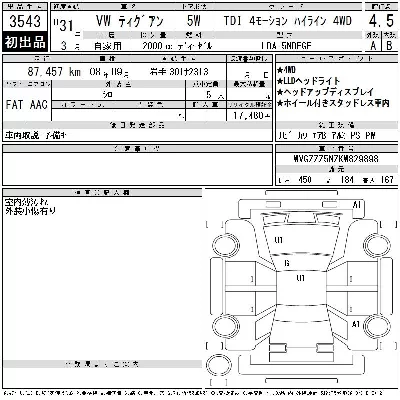Select the interior grade B cell
This screenshot has width=400, height=400.
pos(389,45)
